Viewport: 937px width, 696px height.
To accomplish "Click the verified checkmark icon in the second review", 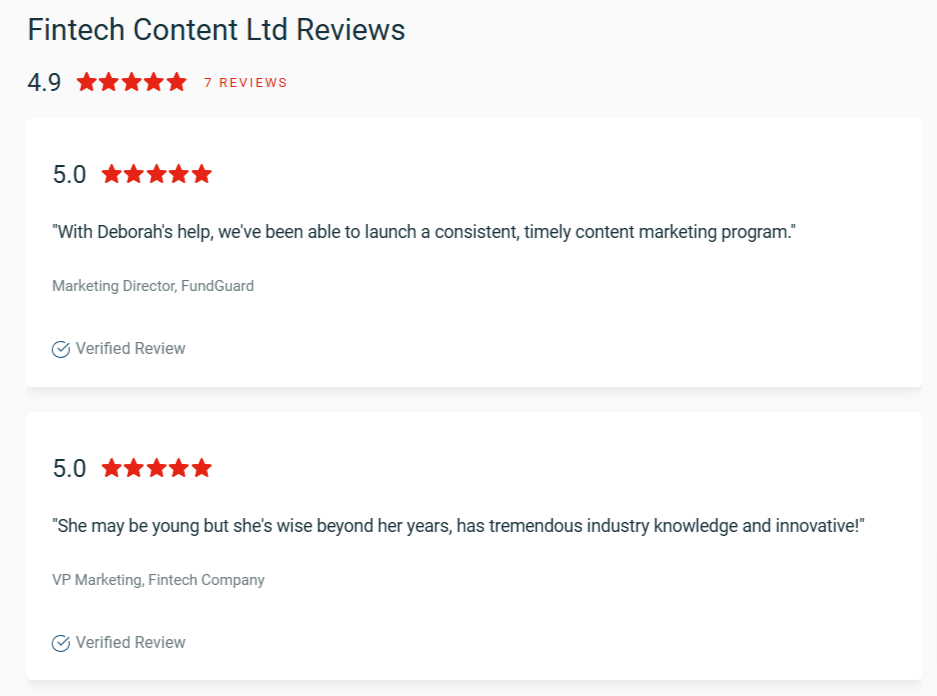I will [60, 643].
